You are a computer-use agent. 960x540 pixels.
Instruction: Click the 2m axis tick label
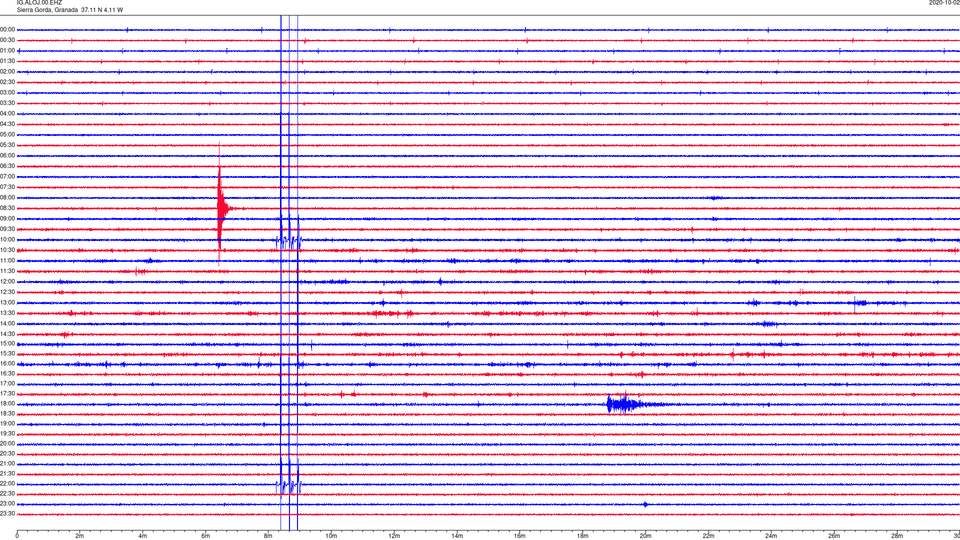[80, 536]
